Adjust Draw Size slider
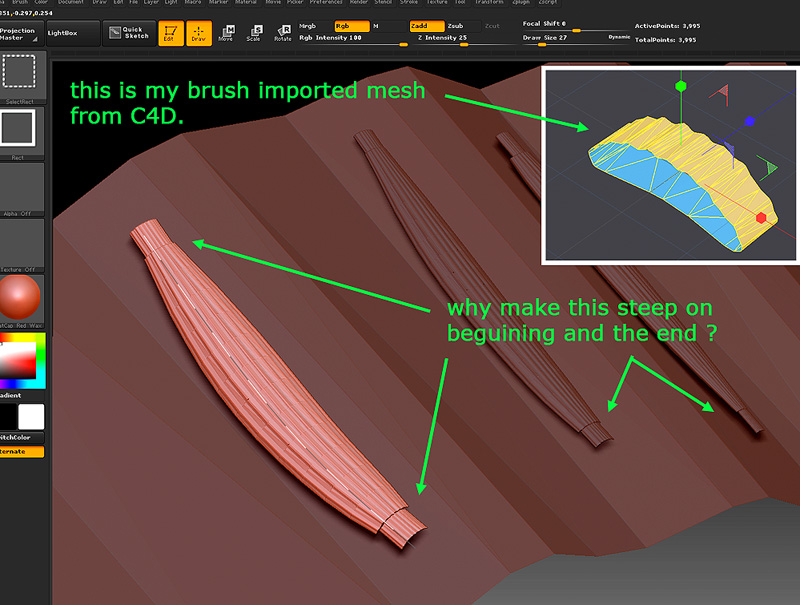 click(x=563, y=39)
